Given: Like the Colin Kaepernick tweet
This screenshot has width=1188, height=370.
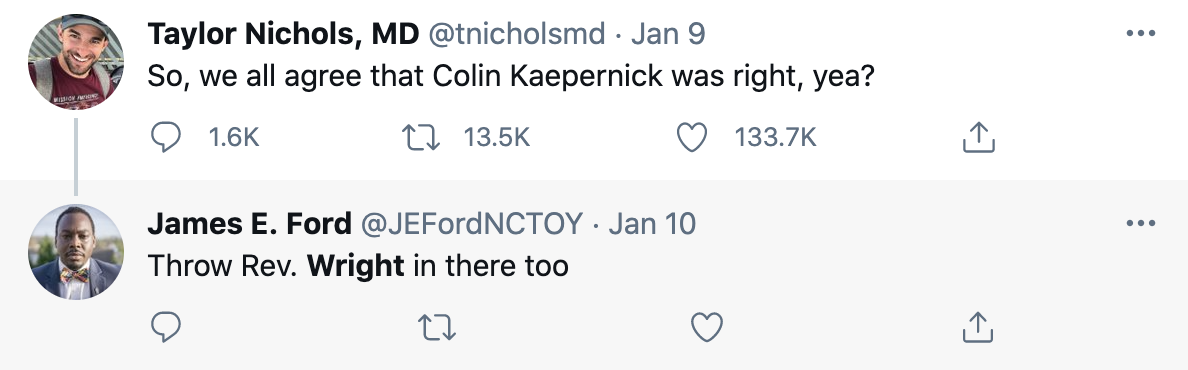Looking at the screenshot, I should click(x=691, y=137).
